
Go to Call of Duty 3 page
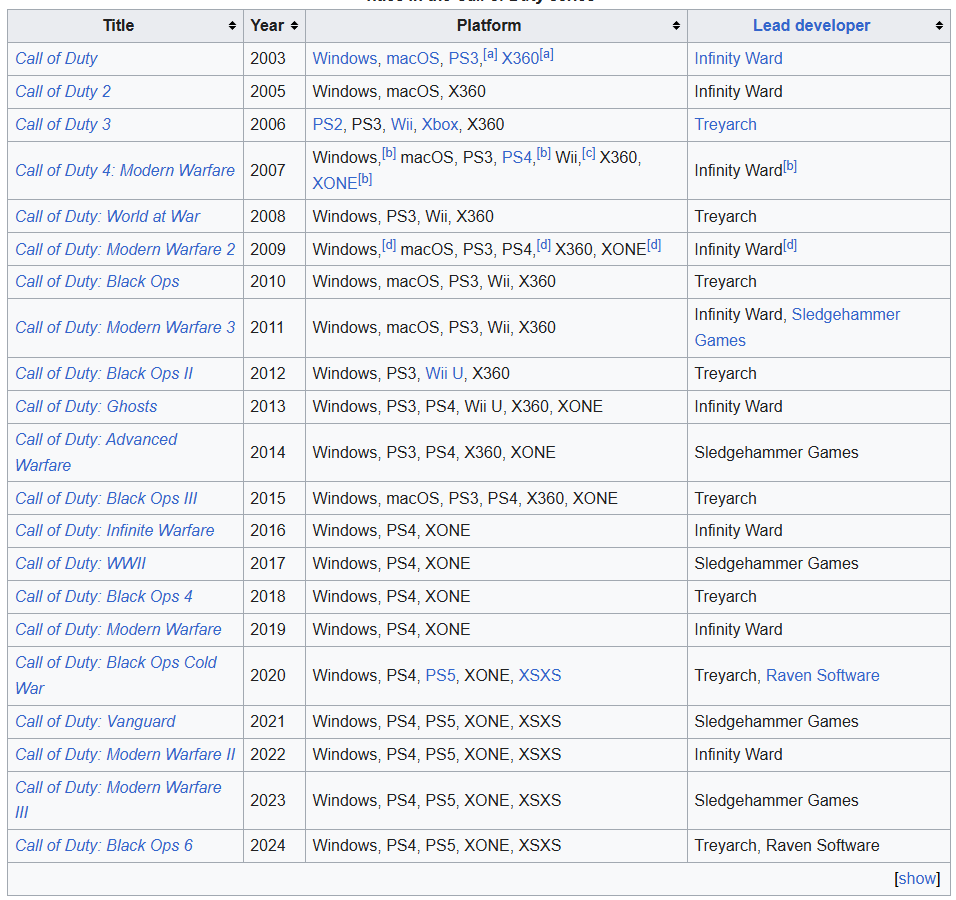[63, 124]
